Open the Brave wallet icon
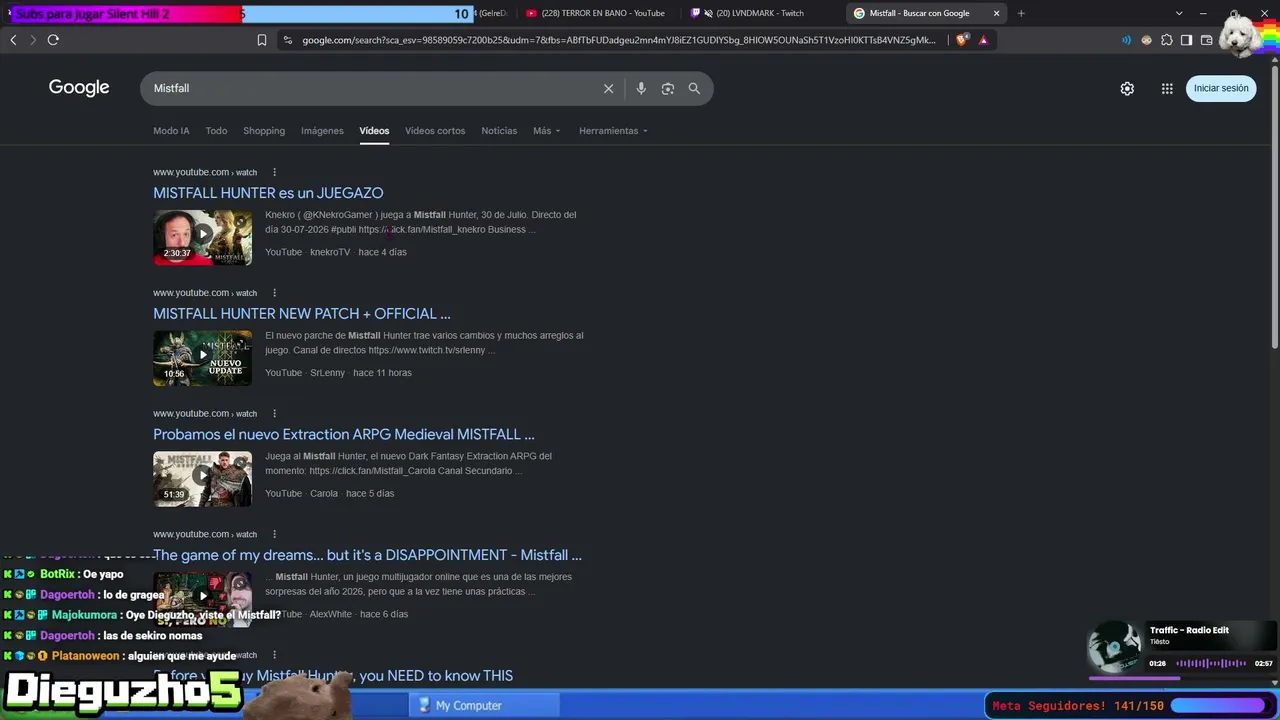 (x=1206, y=40)
